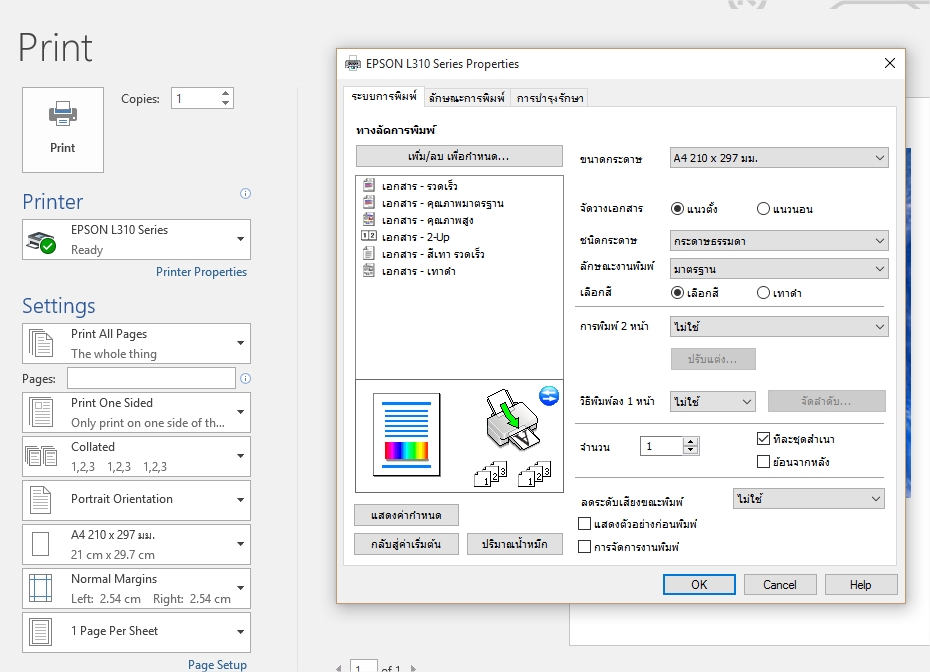Select the แนวตั้ง orientation radio button
Screen dimensions: 930x672
pyautogui.click(x=677, y=209)
